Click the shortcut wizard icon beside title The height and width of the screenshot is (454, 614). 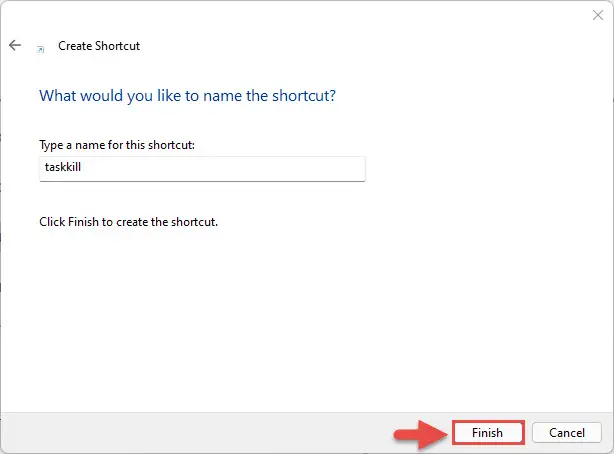tap(40, 49)
